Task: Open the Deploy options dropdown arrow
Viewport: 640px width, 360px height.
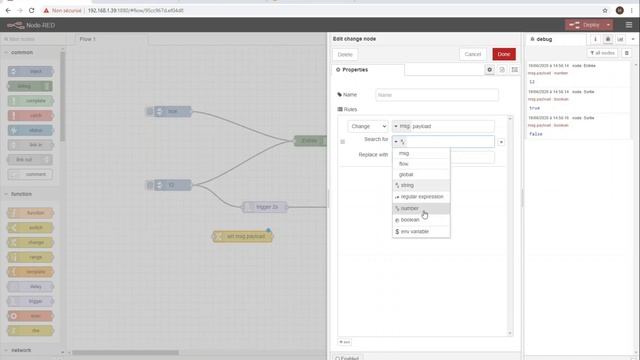Action: (608, 25)
